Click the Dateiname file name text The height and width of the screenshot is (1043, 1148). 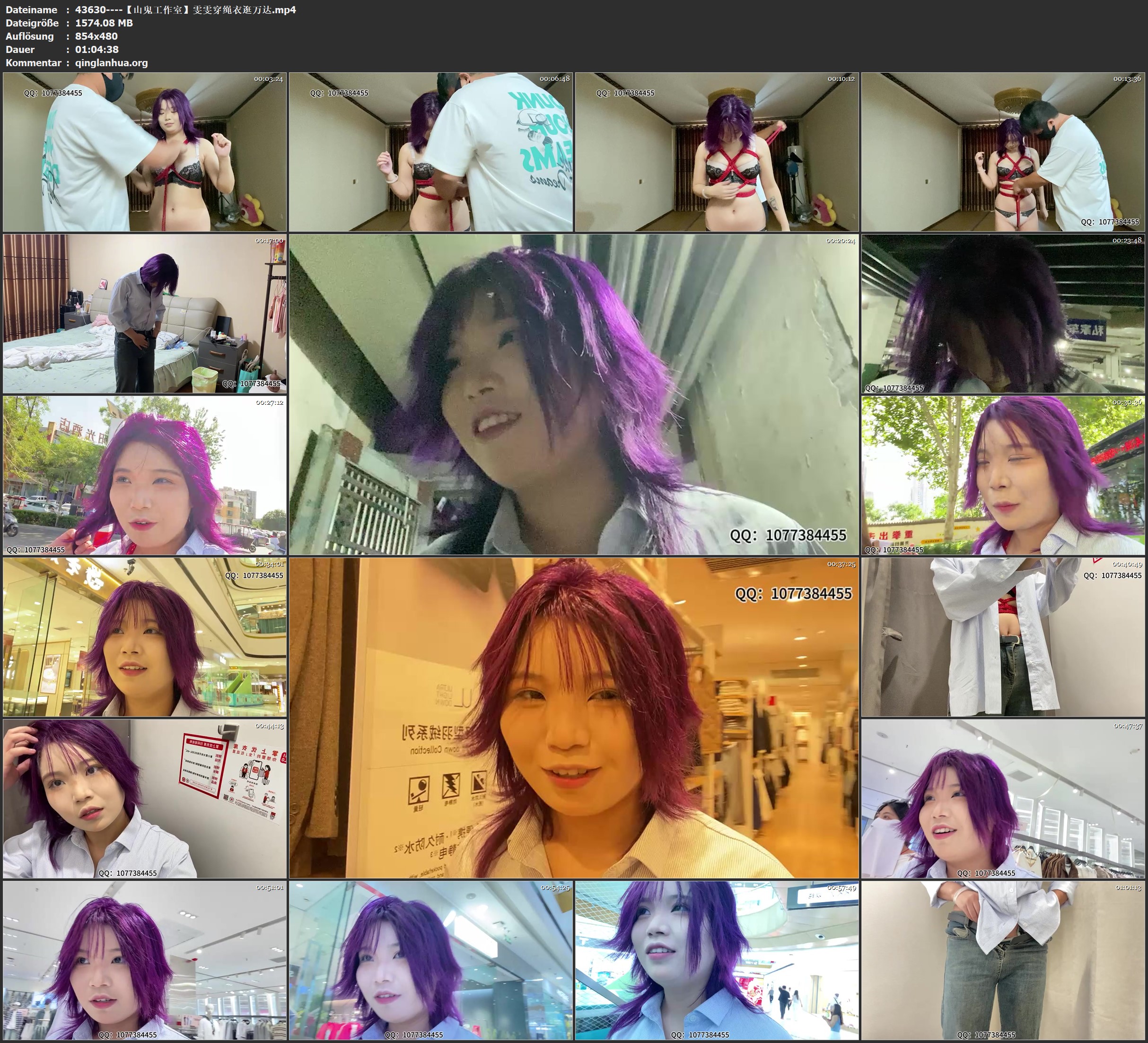185,9
